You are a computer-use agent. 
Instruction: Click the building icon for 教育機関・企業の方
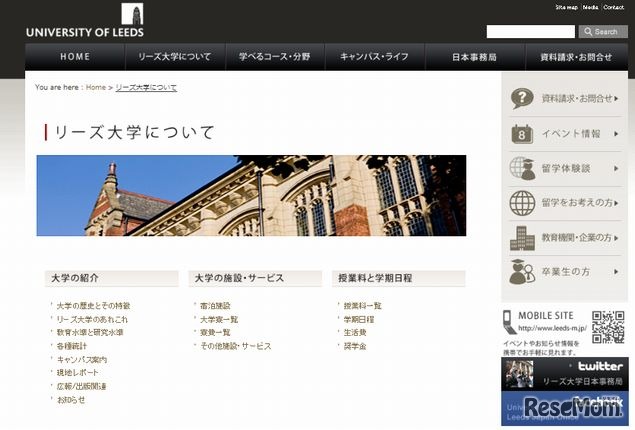pyautogui.click(x=522, y=238)
